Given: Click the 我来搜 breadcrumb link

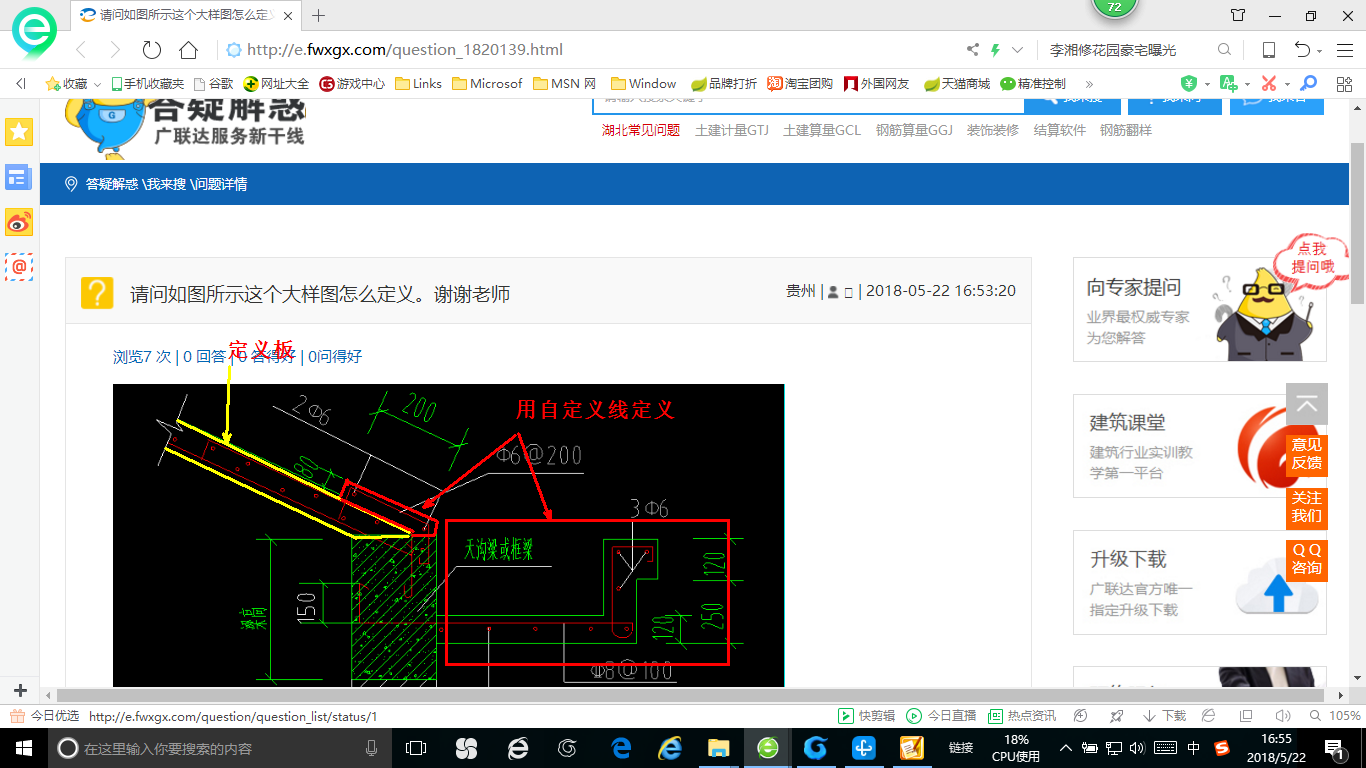Looking at the screenshot, I should coord(167,184).
